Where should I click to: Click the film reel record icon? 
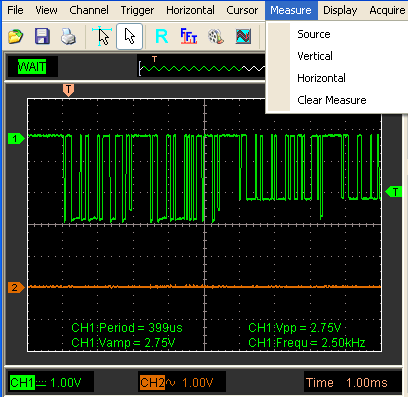216,36
